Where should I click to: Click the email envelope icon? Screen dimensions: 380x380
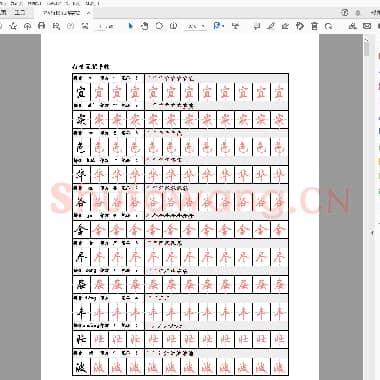click(x=367, y=26)
